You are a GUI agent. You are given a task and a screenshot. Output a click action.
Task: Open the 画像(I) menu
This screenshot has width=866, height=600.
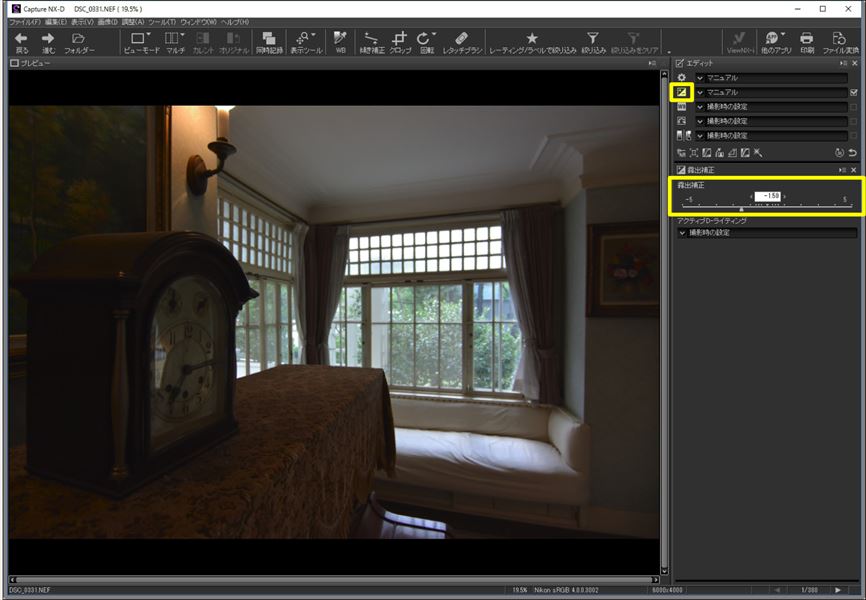click(x=108, y=22)
